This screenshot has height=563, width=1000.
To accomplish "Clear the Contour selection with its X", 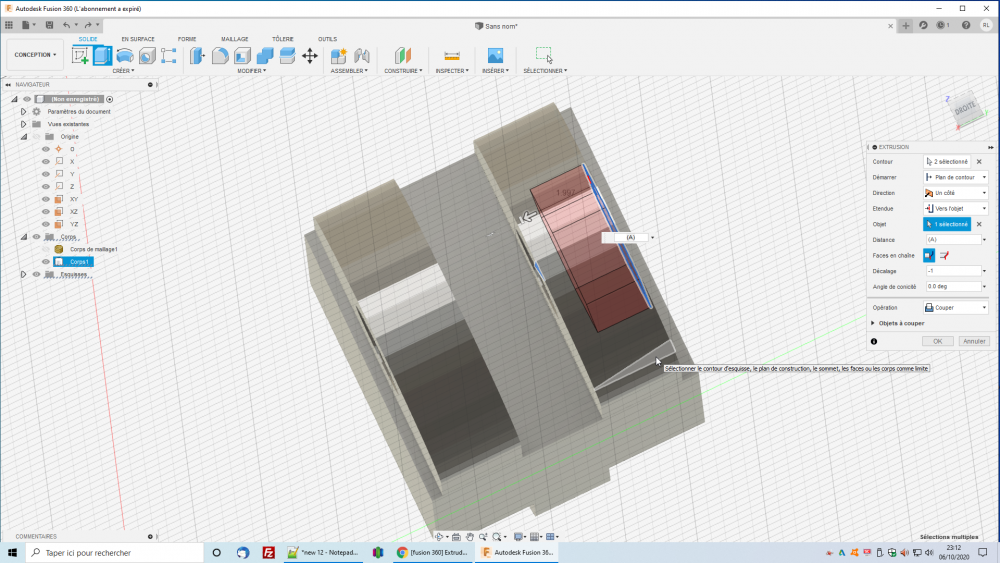I will pyautogui.click(x=979, y=162).
